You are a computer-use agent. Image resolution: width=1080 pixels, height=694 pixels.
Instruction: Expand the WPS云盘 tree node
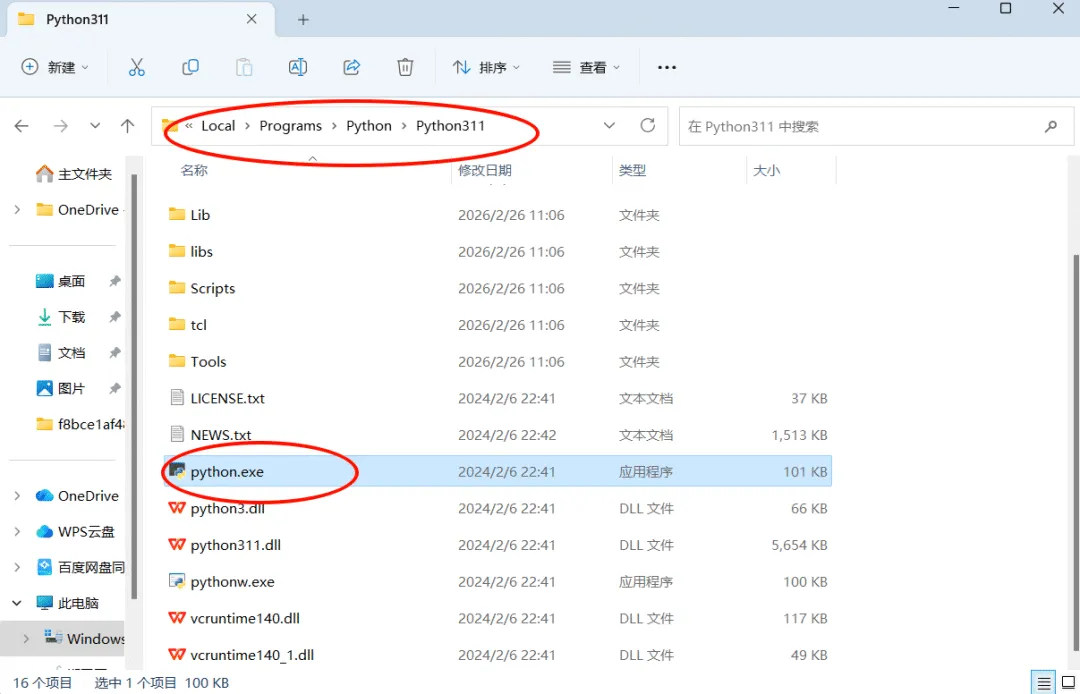(x=17, y=532)
